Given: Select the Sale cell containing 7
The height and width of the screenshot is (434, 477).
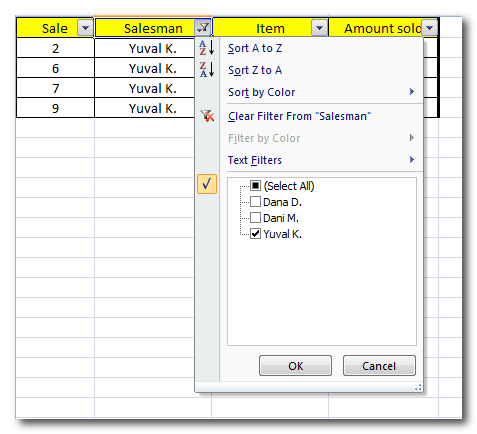Looking at the screenshot, I should coord(55,88).
